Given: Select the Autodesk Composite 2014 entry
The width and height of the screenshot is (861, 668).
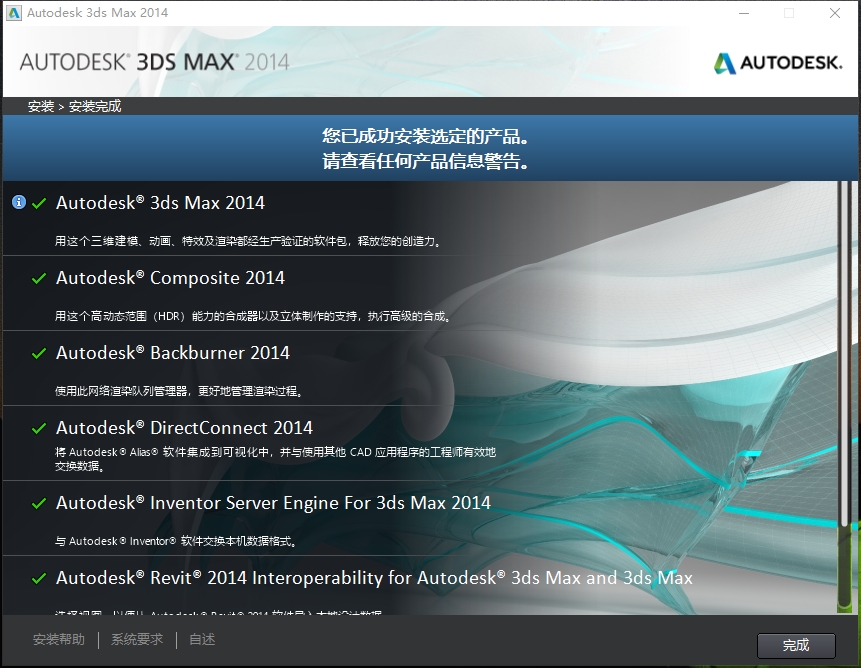Looking at the screenshot, I should (x=170, y=278).
